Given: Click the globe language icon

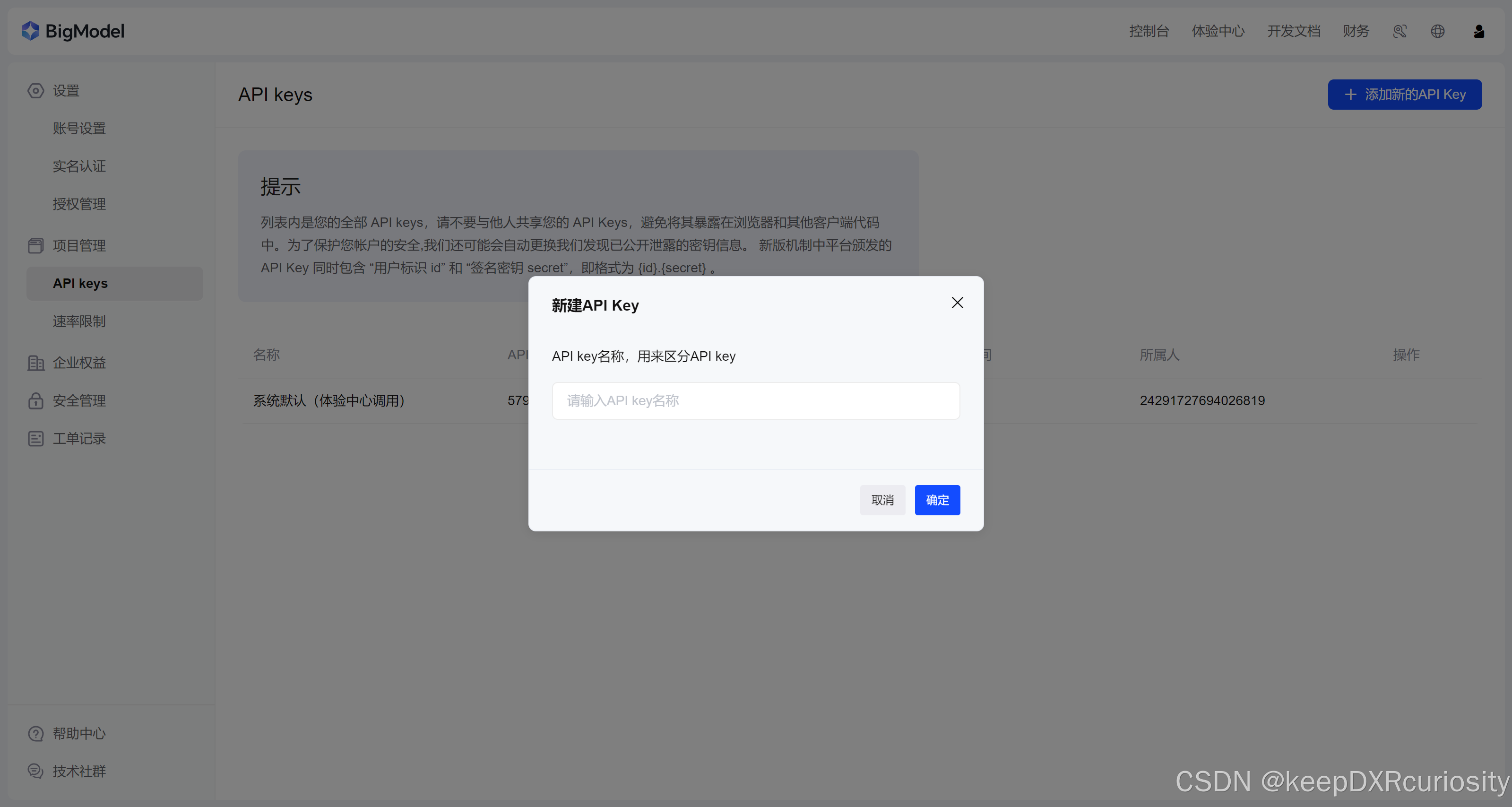Looking at the screenshot, I should click(x=1437, y=31).
